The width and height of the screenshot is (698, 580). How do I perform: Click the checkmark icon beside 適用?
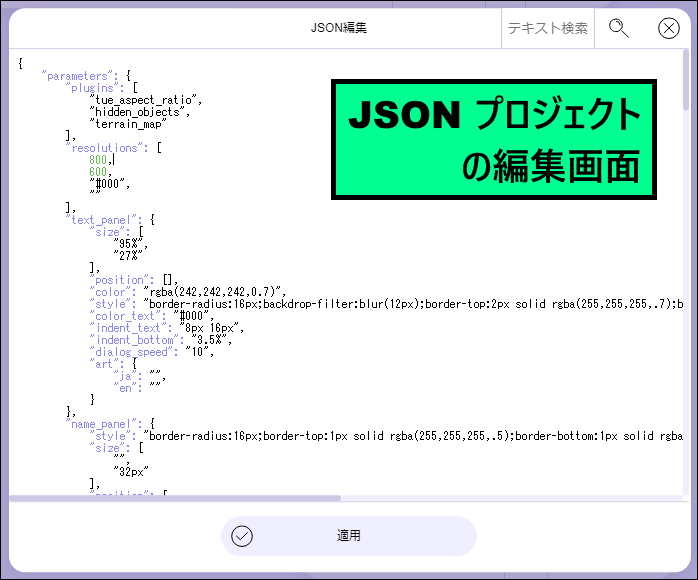242,536
